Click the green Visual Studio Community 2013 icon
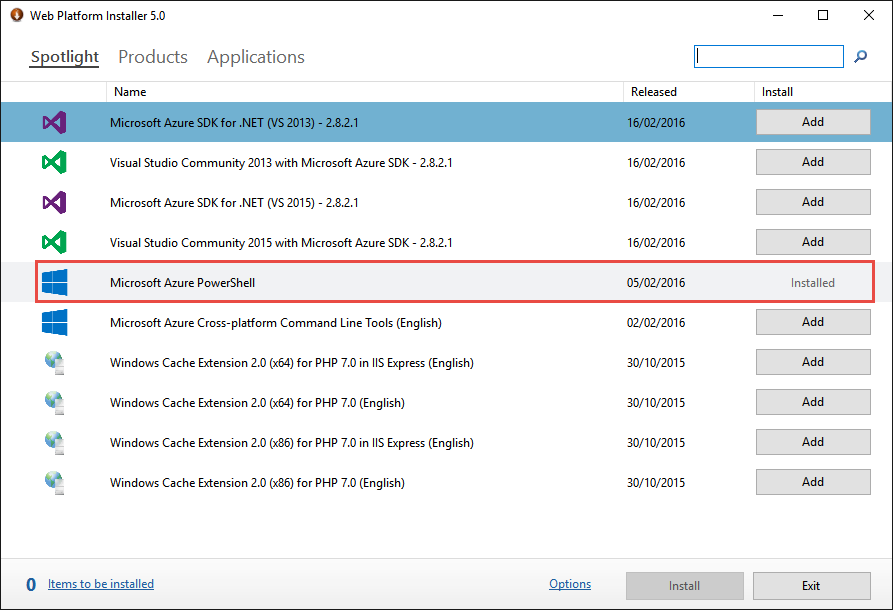893x610 pixels. (x=55, y=161)
